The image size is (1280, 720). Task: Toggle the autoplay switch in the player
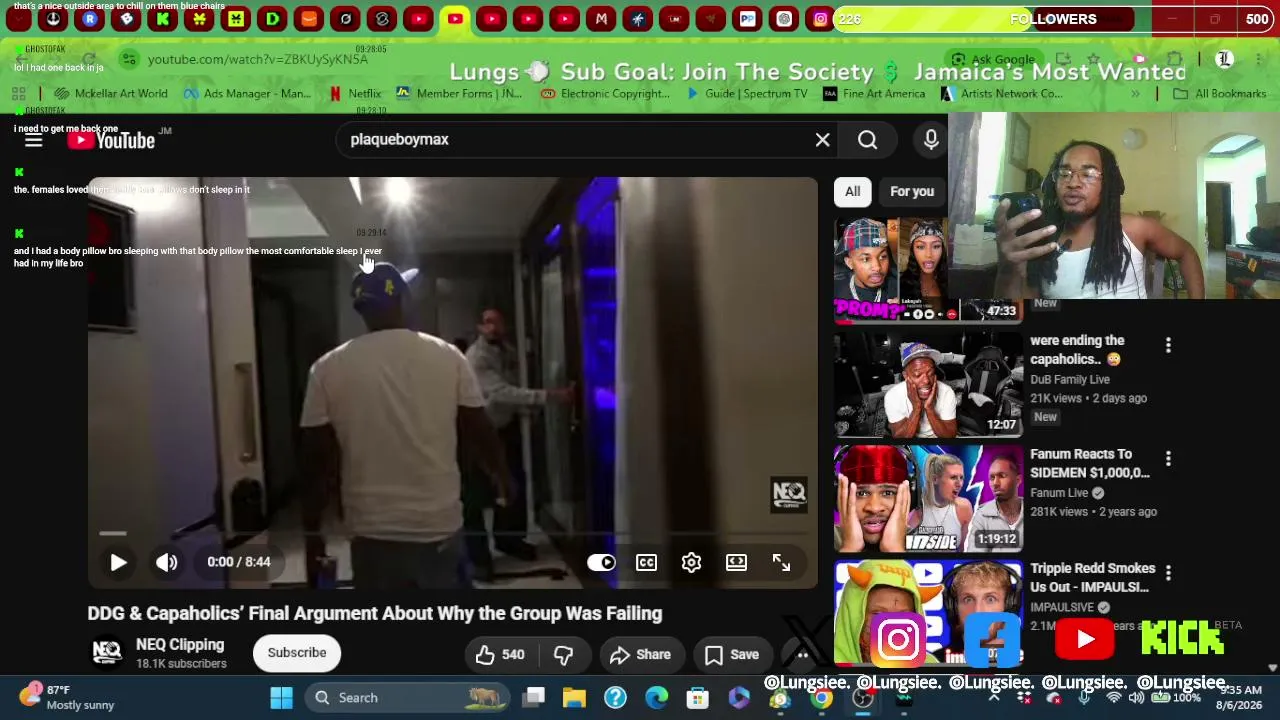[601, 562]
